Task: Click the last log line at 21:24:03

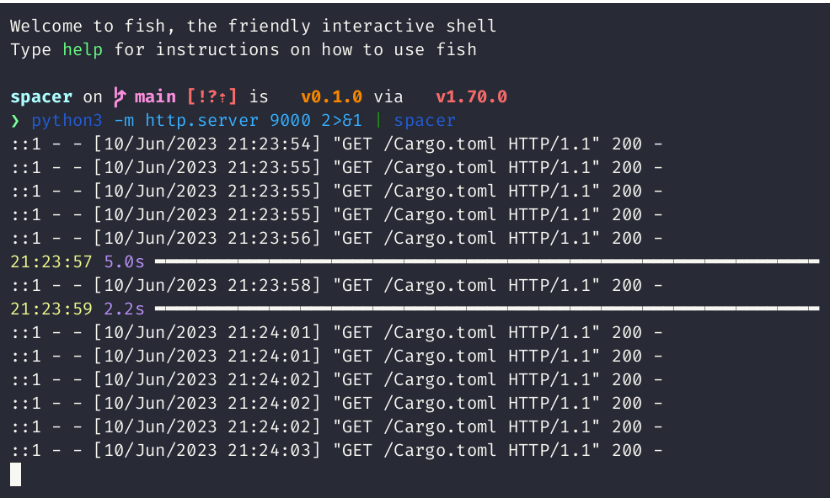Action: [x=337, y=450]
